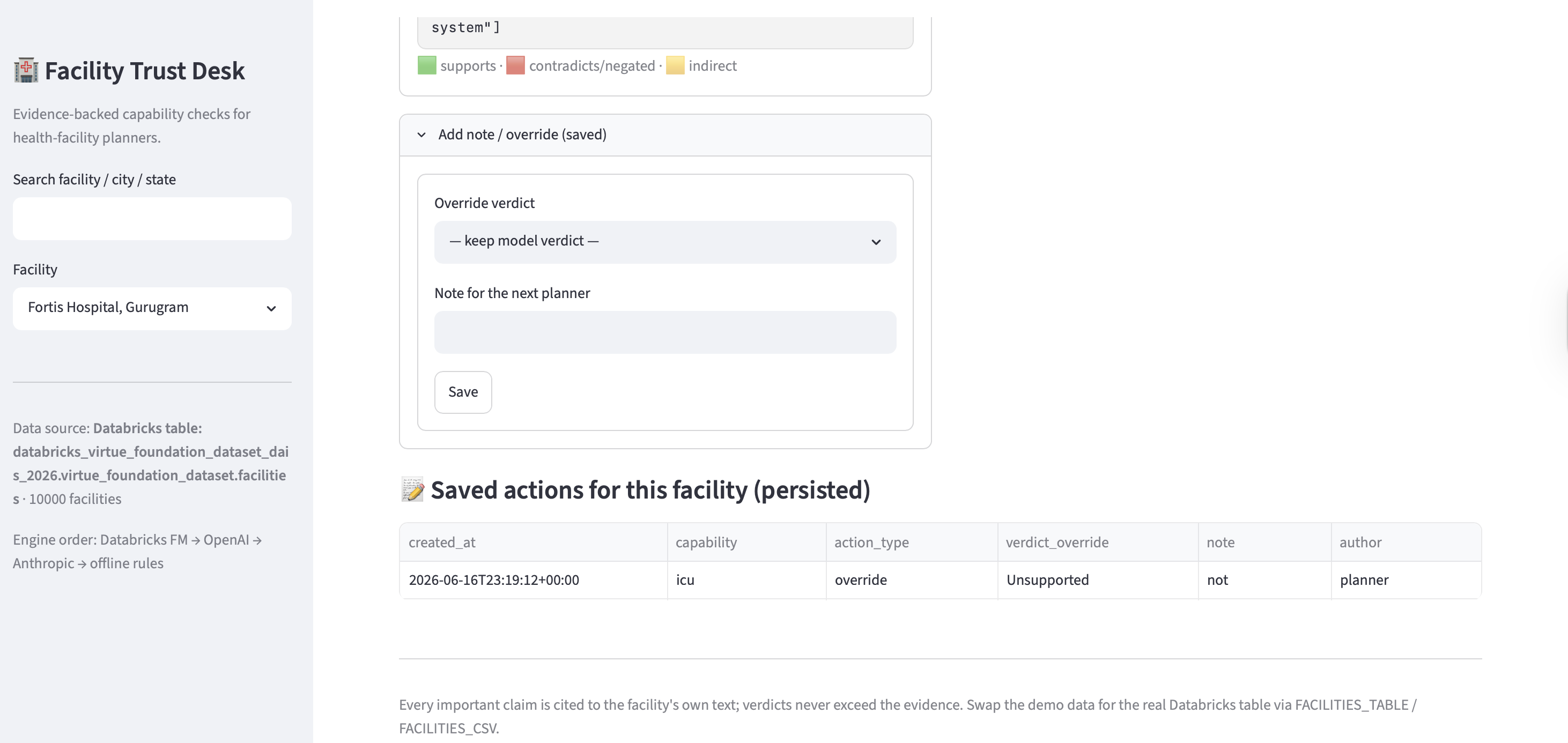Viewport: 1568px width, 743px height.
Task: Click into Note for the next planner field
Action: (665, 332)
